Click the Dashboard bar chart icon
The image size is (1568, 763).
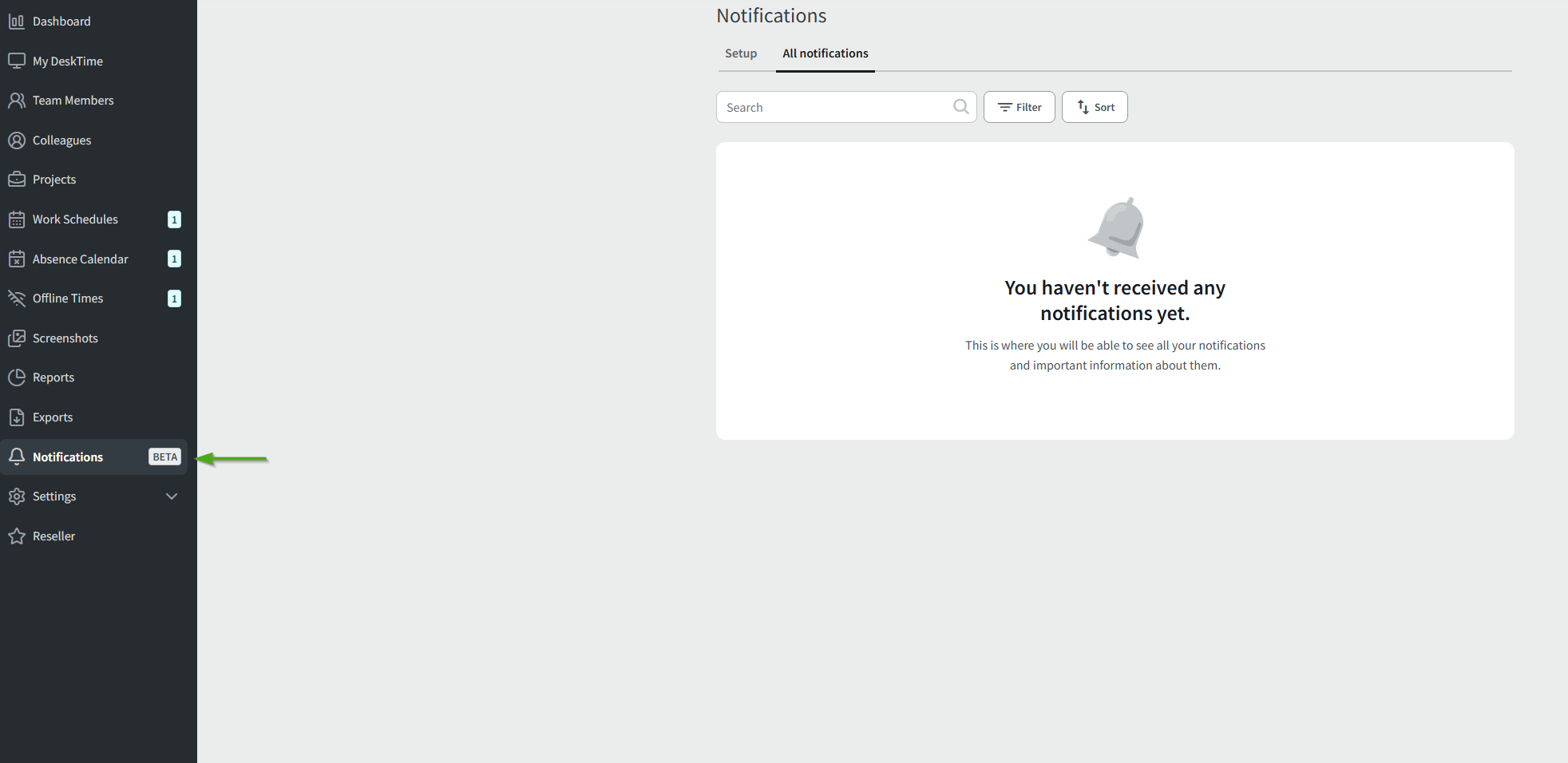coord(17,22)
